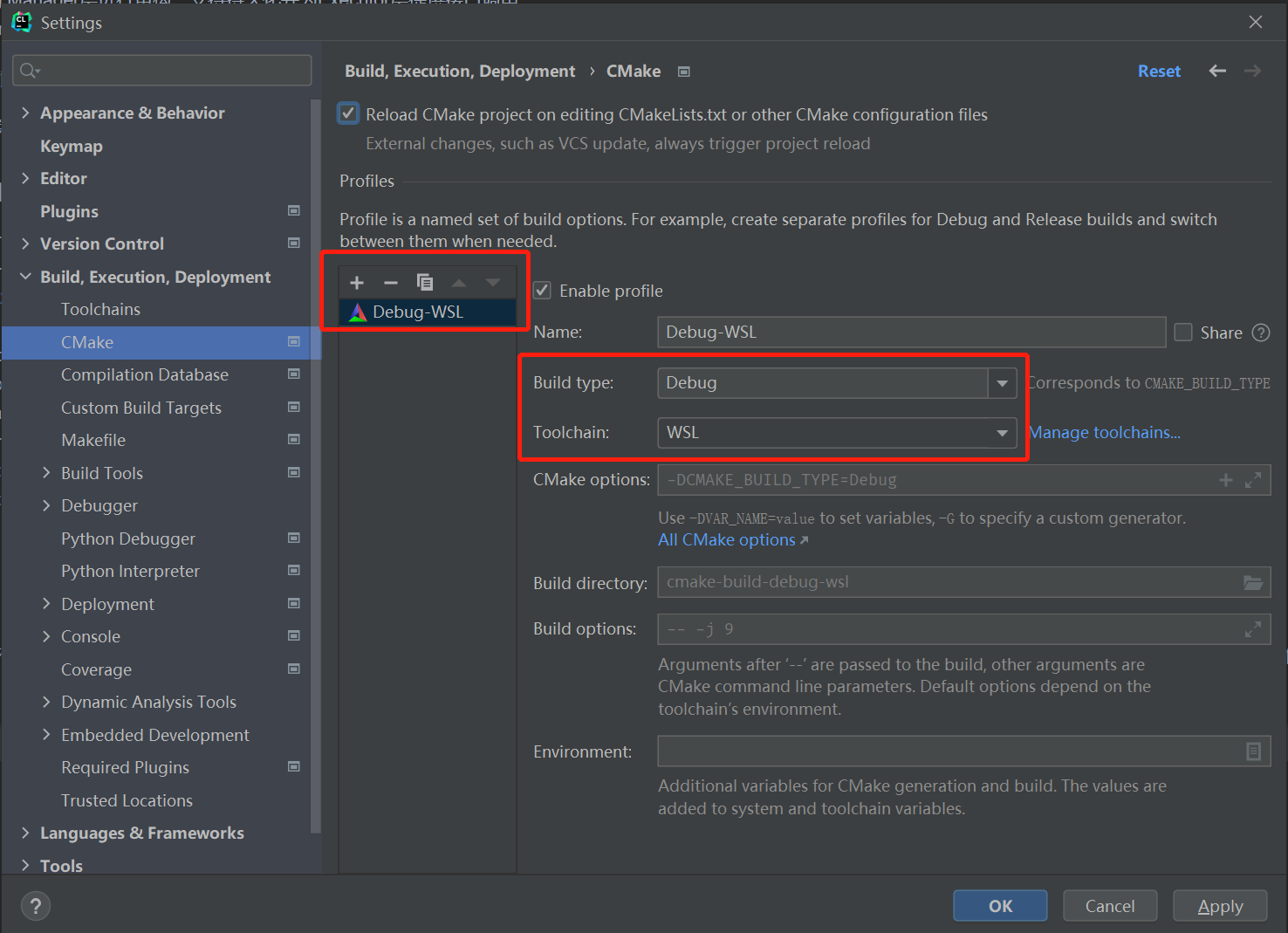
Task: Click the Manage toolchains link
Action: click(1105, 433)
